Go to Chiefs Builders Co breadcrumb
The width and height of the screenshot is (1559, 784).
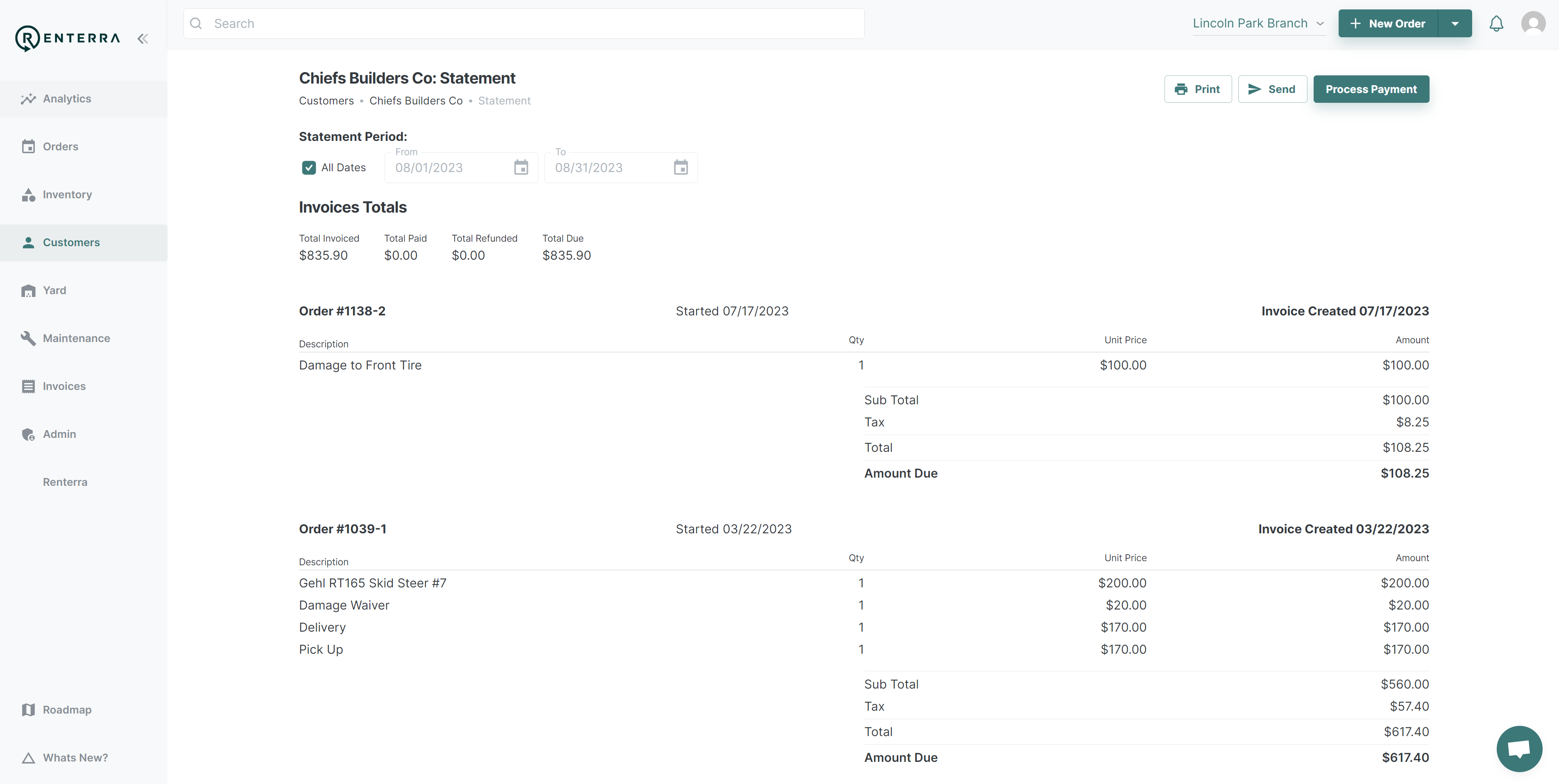coord(416,100)
